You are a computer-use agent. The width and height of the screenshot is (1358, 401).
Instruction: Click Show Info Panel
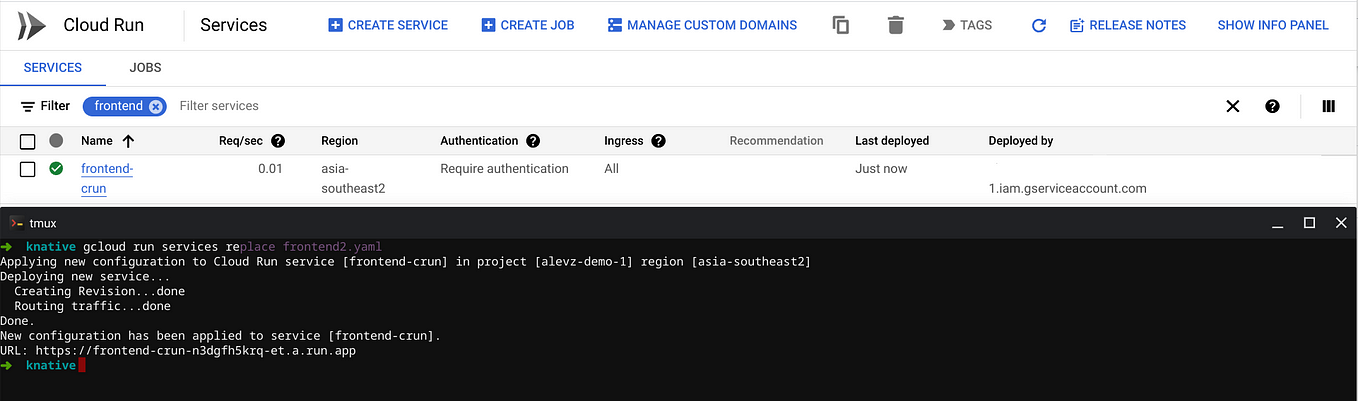1273,25
